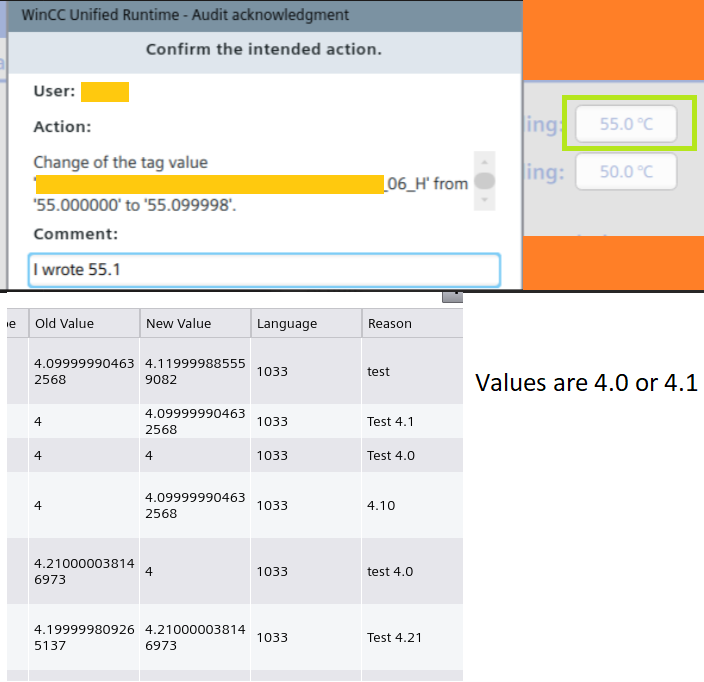
Task: Select the 'Test 4.21' reason cell
Action: click(412, 638)
